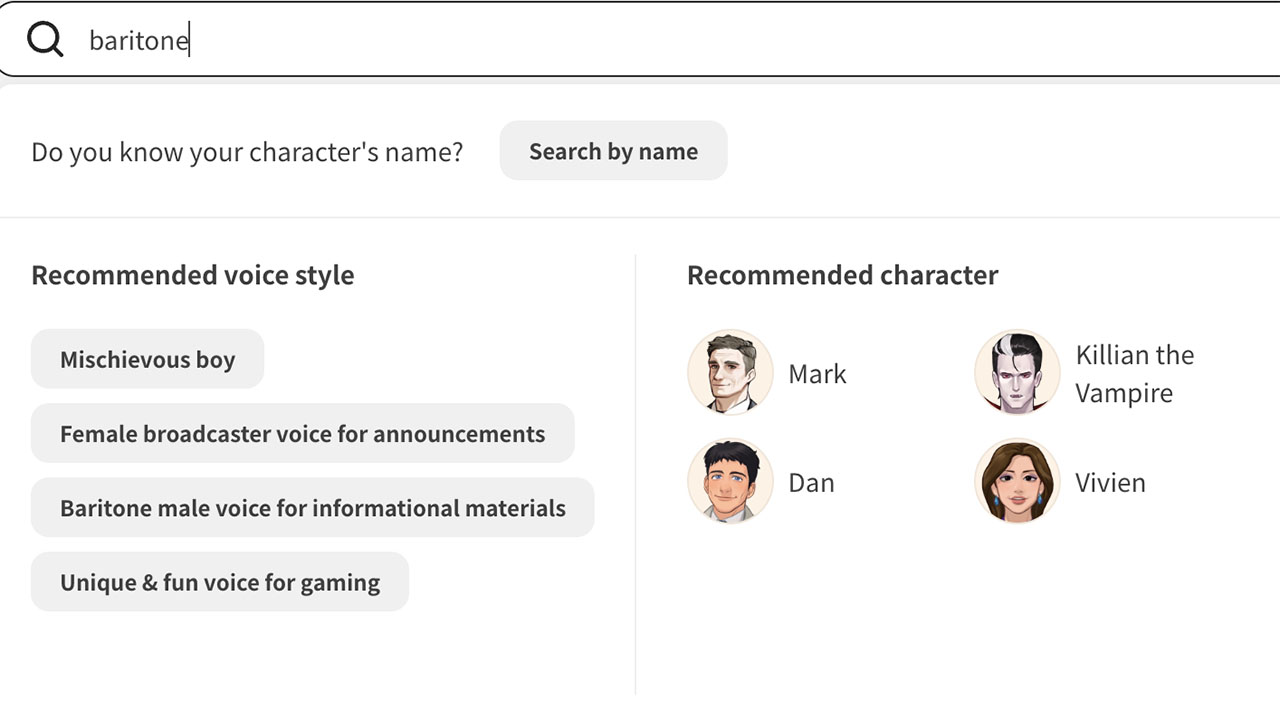Viewport: 1280px width, 712px height.
Task: Click the name label "Mark"
Action: click(x=817, y=374)
